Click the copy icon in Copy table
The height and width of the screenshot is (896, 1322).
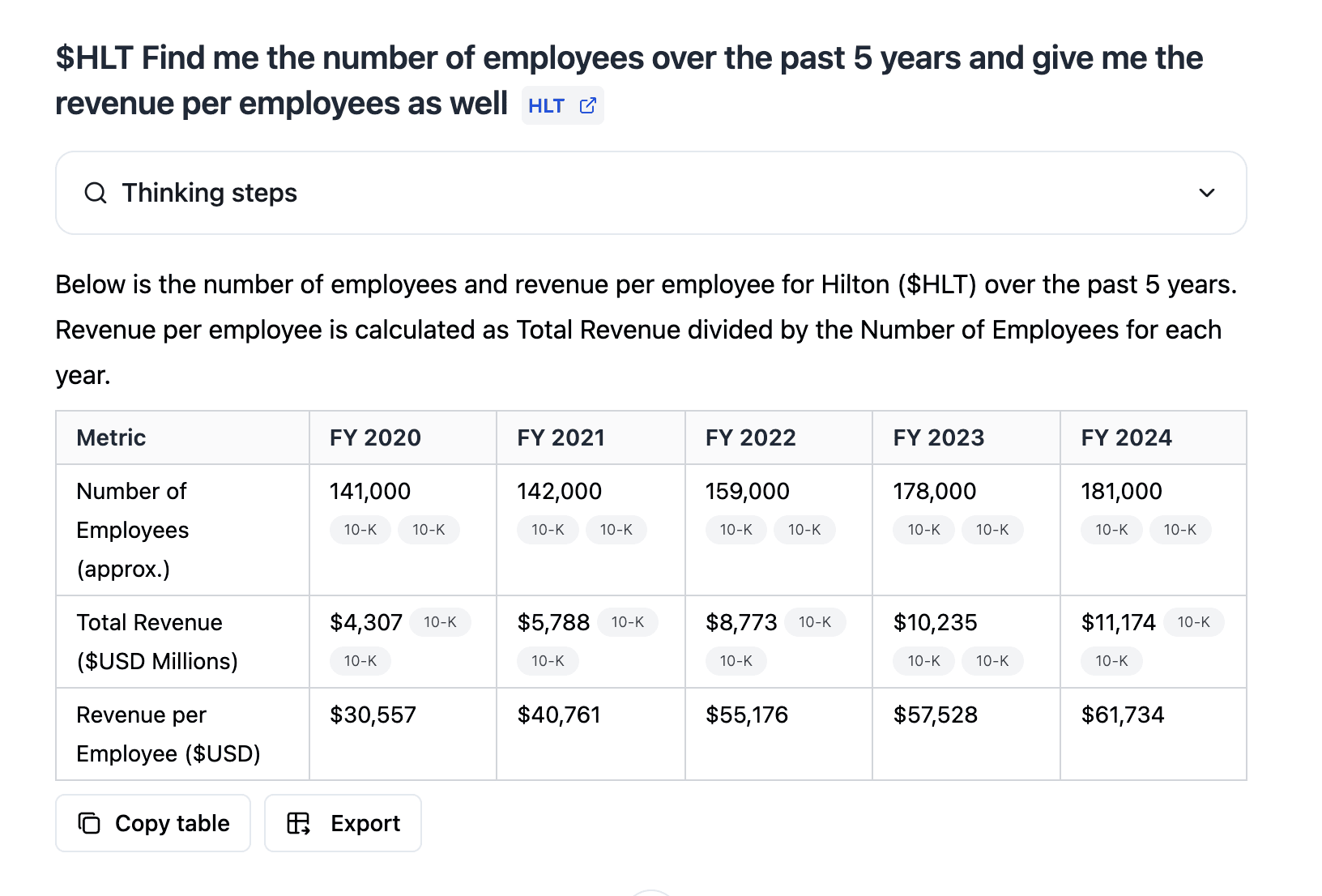(x=89, y=823)
